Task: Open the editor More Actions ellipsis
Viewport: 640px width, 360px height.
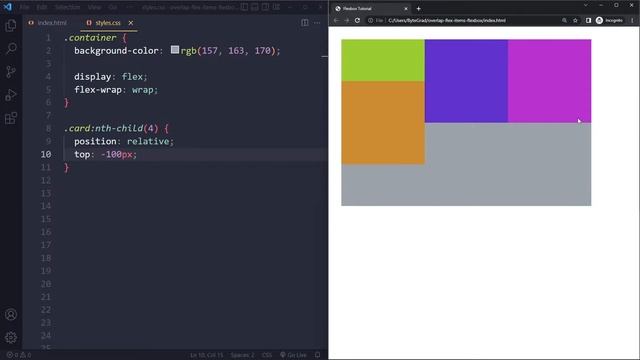Action: [x=317, y=23]
